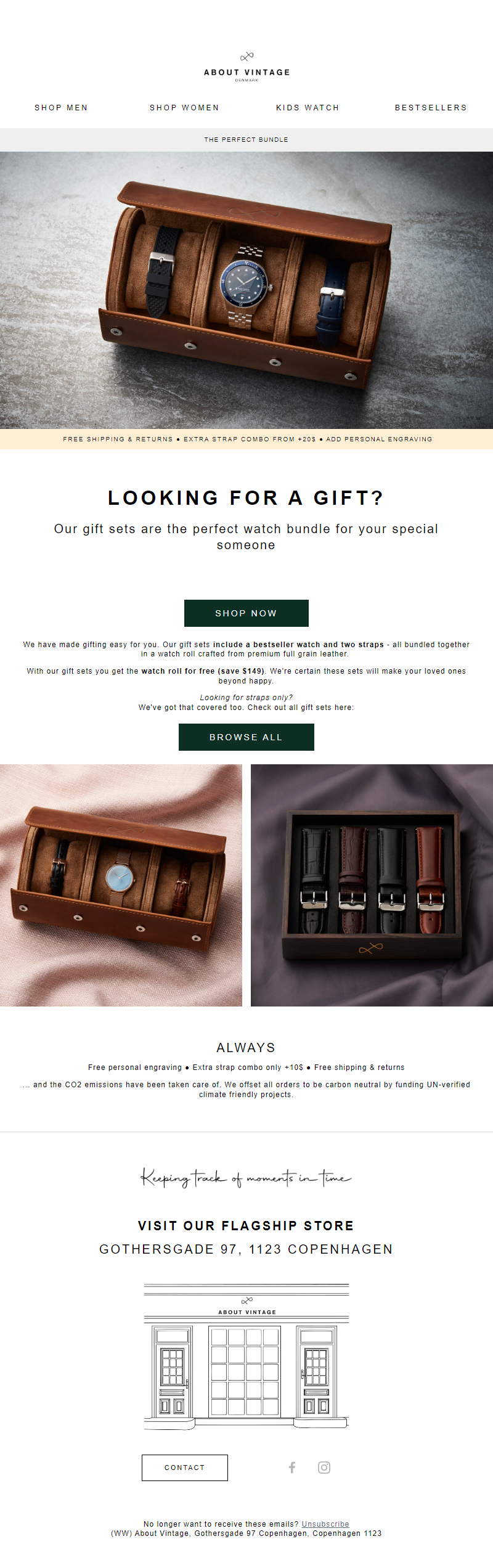Click the Looking For A Gift headline
Screen dimensions: 493x1568
[x=246, y=498]
